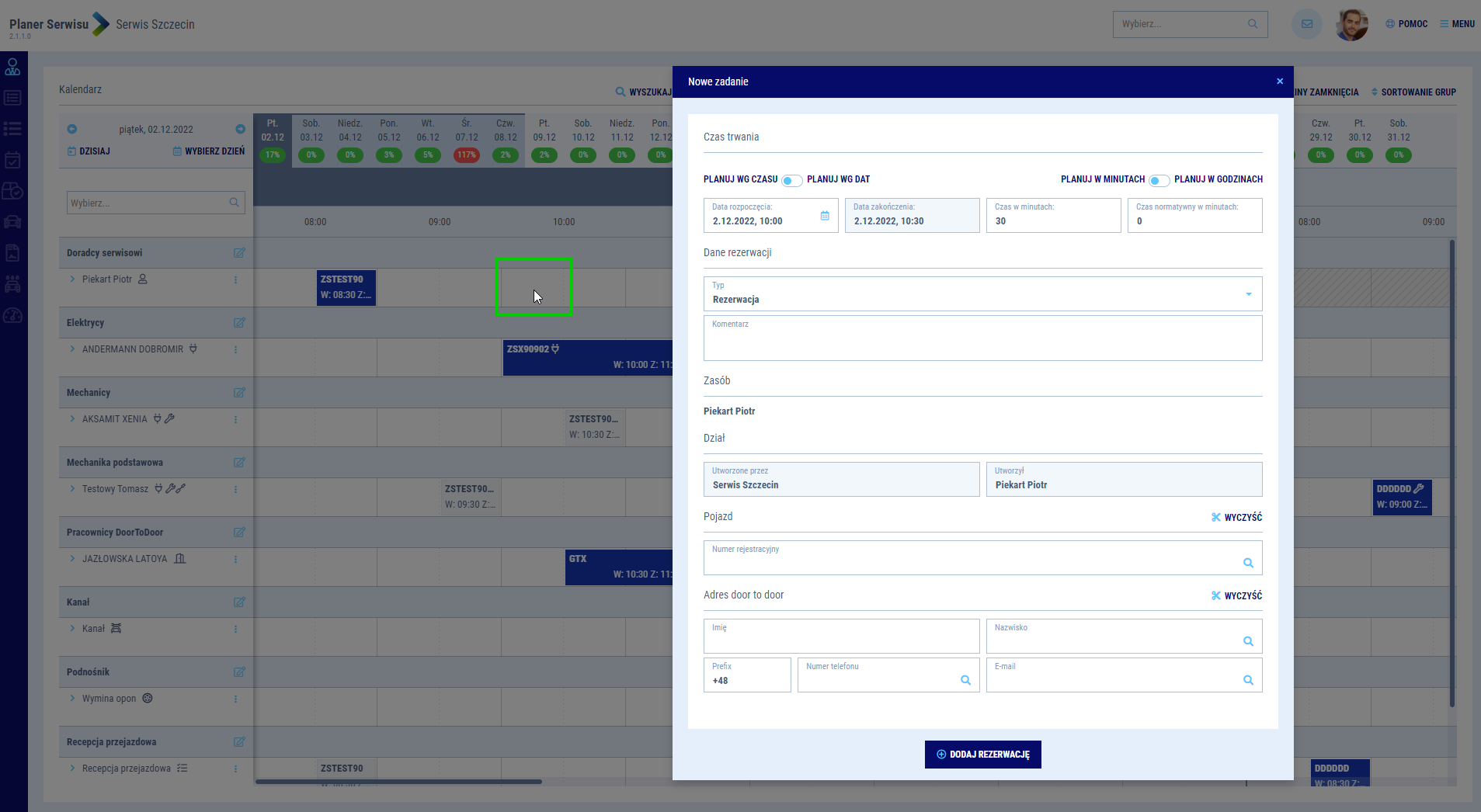
Task: Click next day arrow beside piątek date
Action: pos(240,129)
